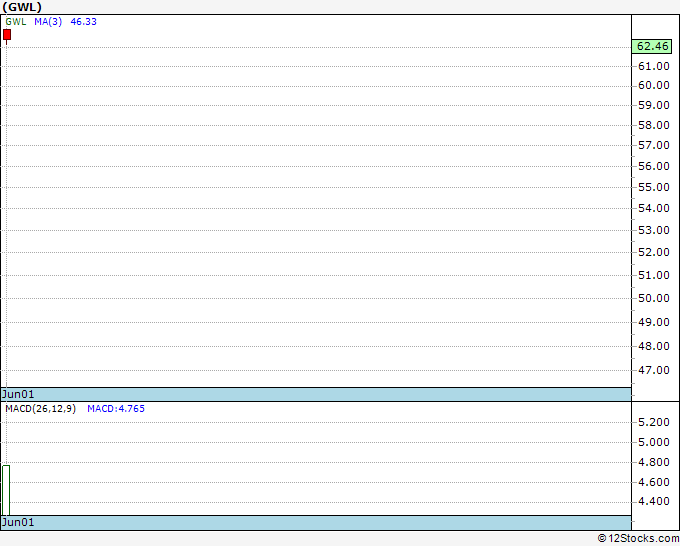
Task: Click the MACD:4.765 value readout
Action: 116,409
